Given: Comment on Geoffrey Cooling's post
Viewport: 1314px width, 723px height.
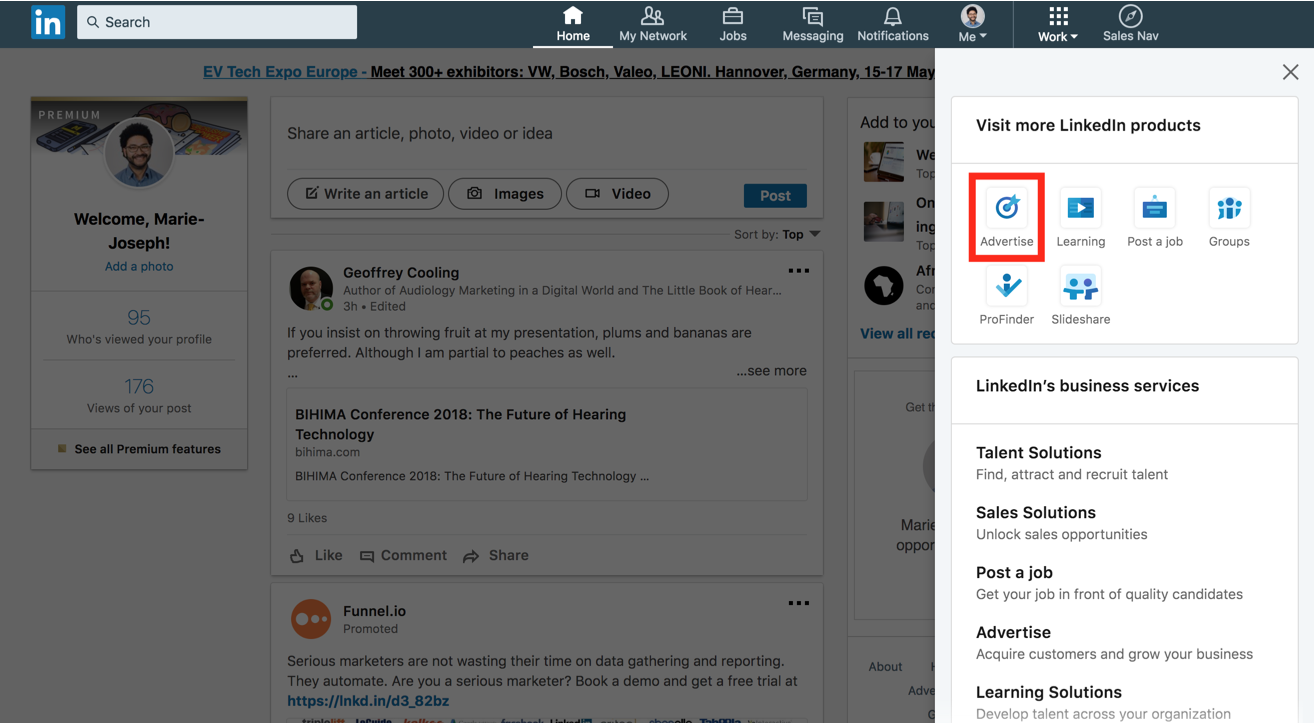Looking at the screenshot, I should coord(403,555).
